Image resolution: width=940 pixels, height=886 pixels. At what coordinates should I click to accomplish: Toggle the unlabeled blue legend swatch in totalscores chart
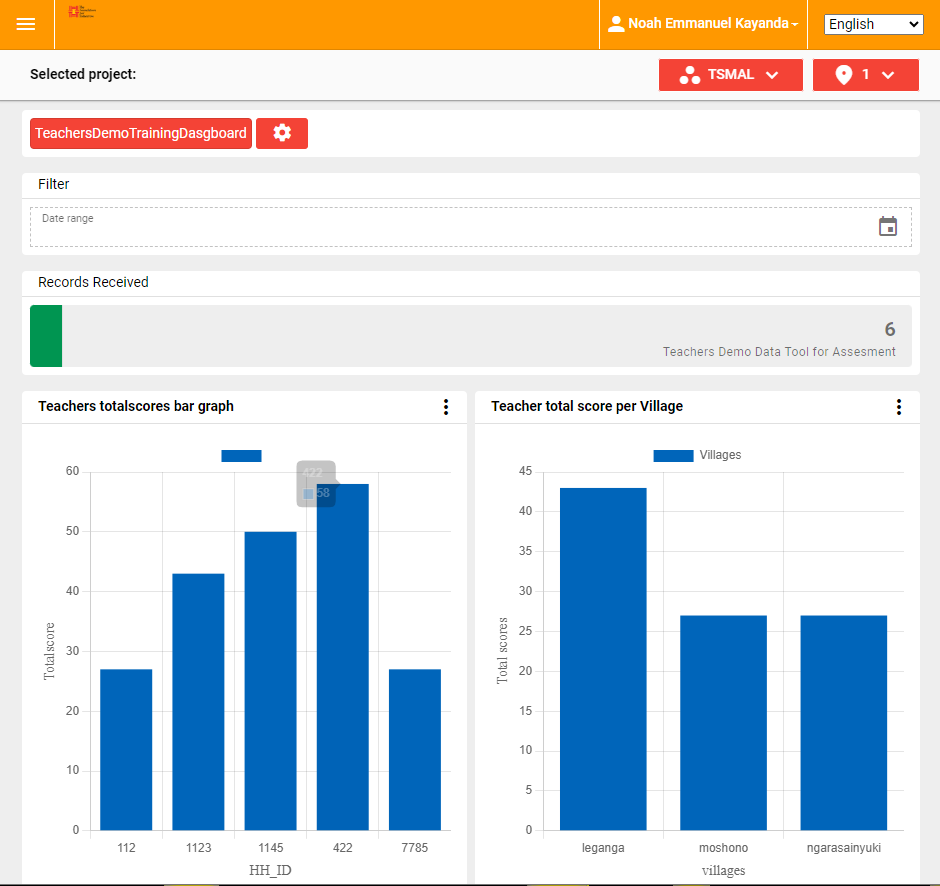click(x=241, y=456)
